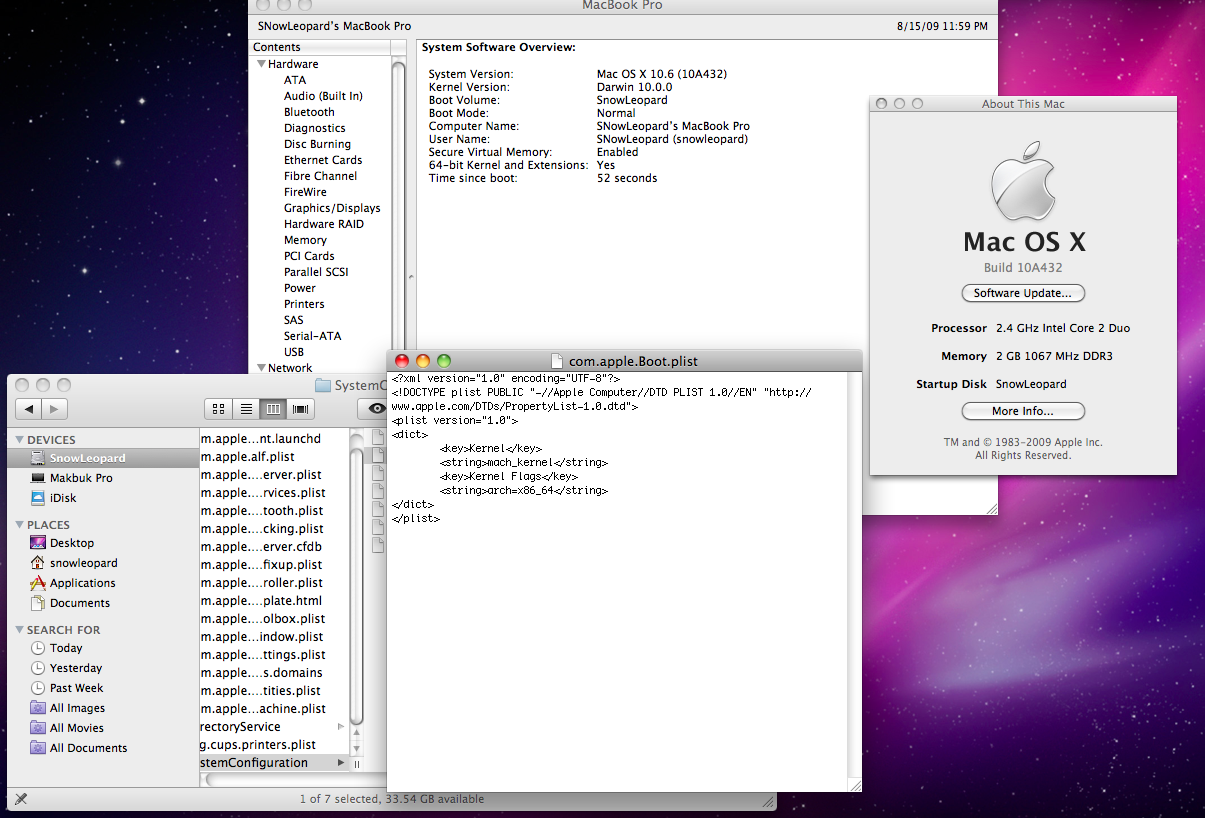Click the Finder file list vertical scrollbar
This screenshot has width=1205, height=818.
(357, 580)
